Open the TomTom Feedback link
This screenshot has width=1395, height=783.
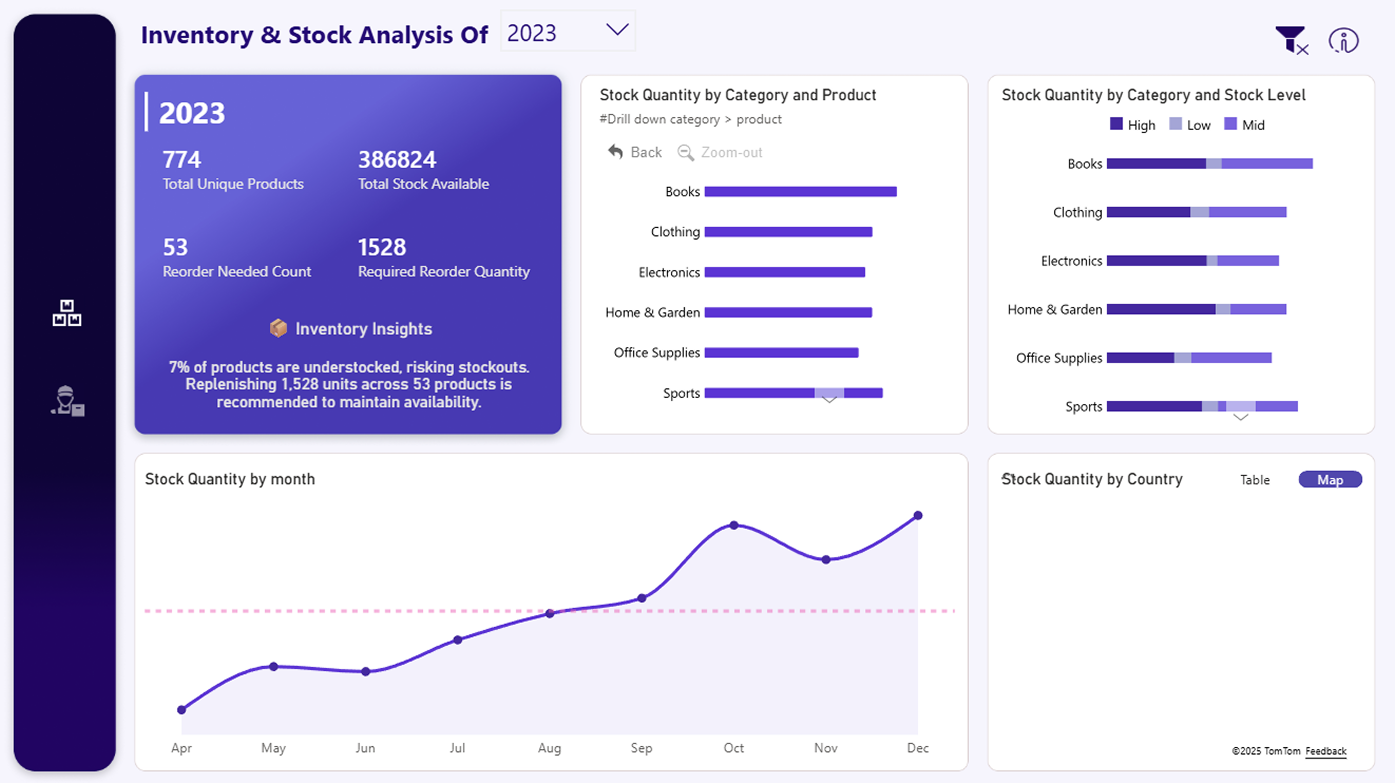pyautogui.click(x=1325, y=751)
